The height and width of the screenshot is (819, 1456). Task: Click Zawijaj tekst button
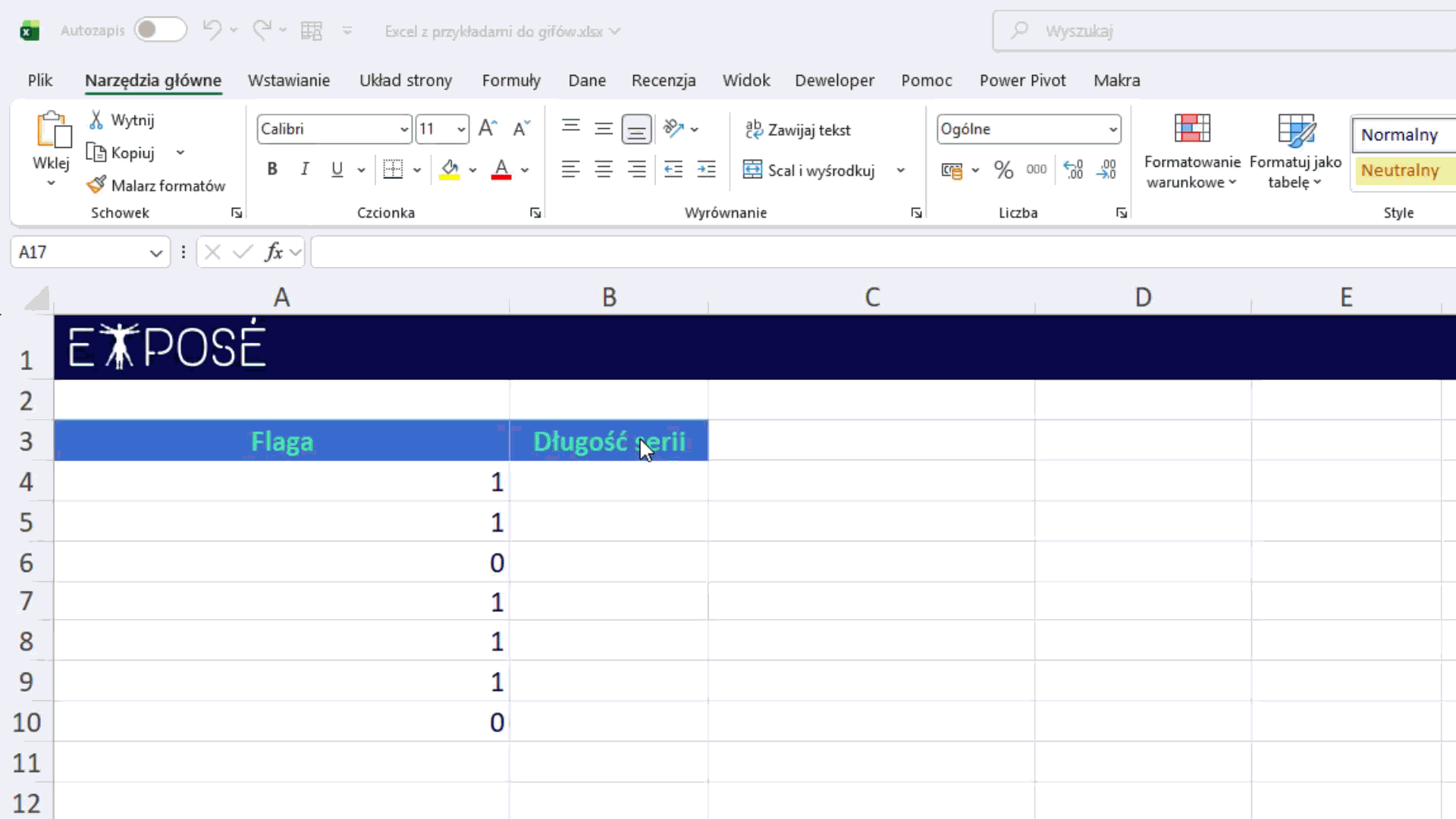click(x=798, y=130)
